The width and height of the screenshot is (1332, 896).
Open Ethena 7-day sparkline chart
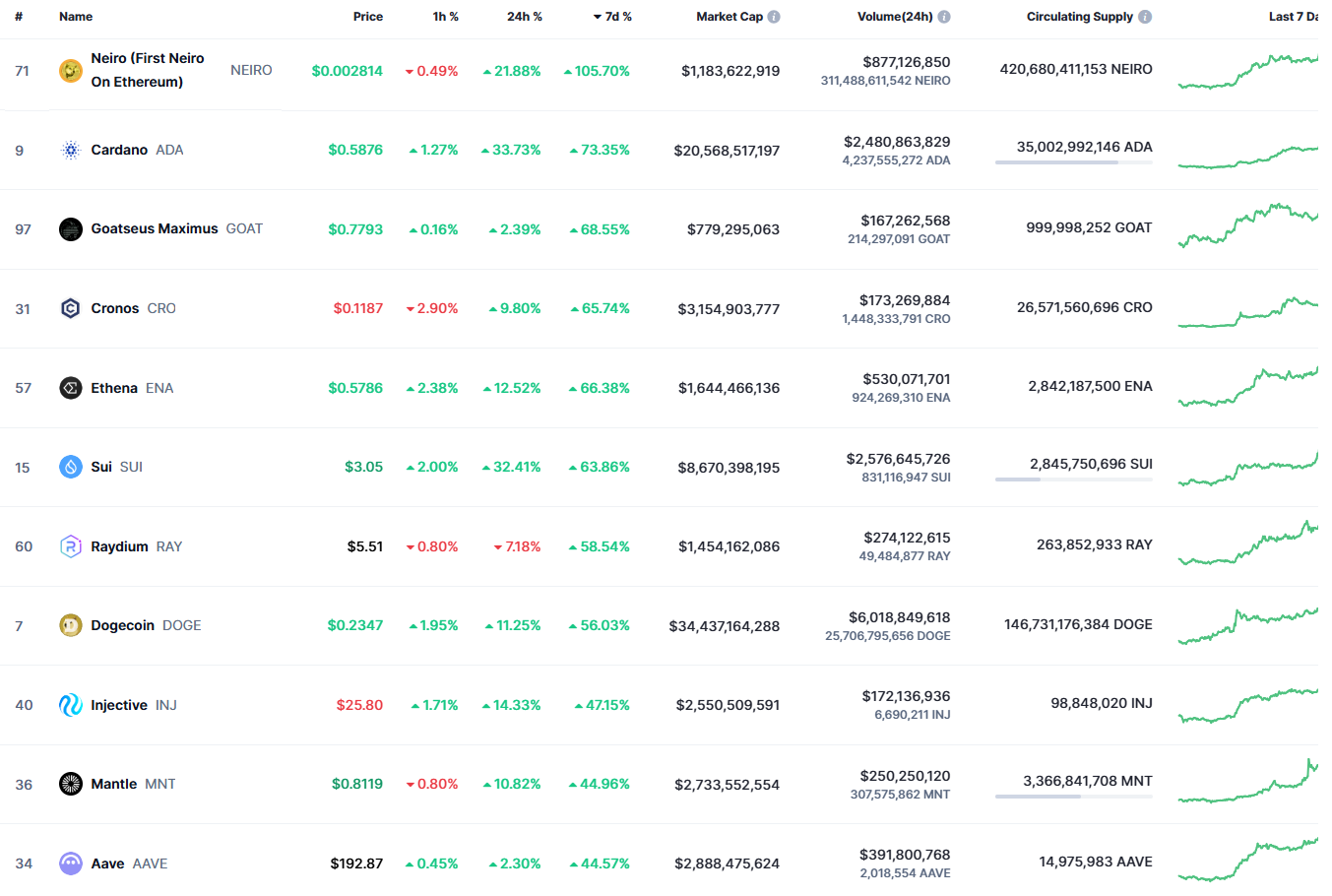[1247, 386]
